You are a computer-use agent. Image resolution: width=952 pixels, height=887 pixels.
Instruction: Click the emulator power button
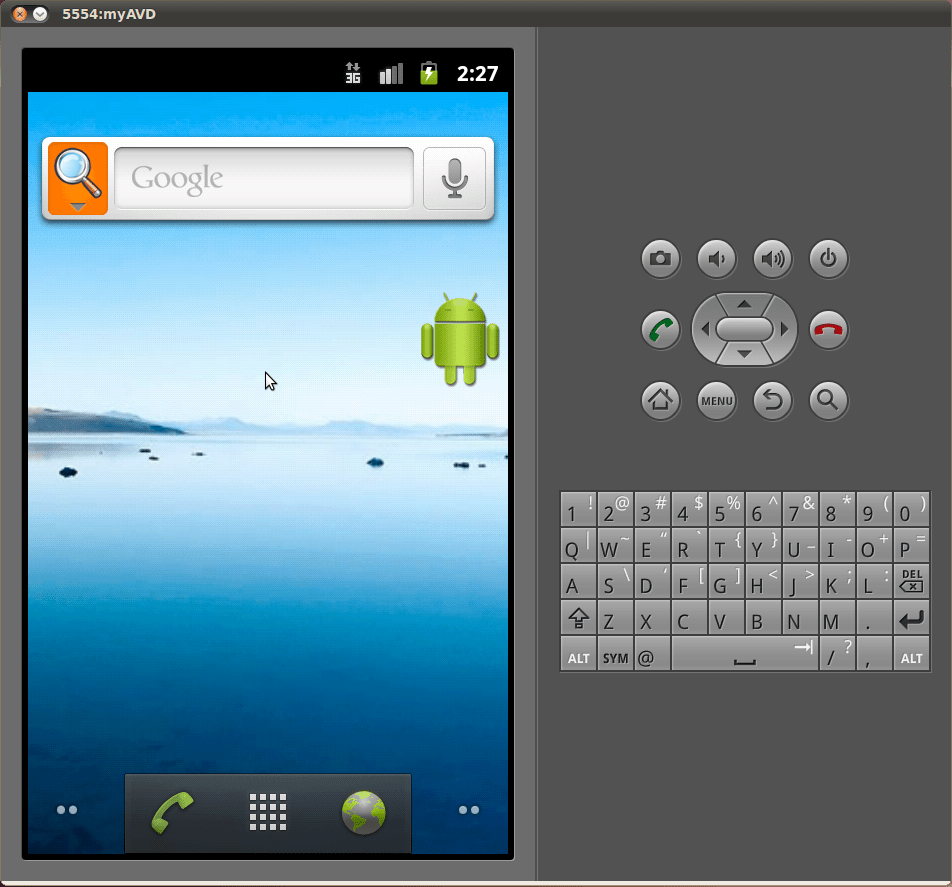828,259
